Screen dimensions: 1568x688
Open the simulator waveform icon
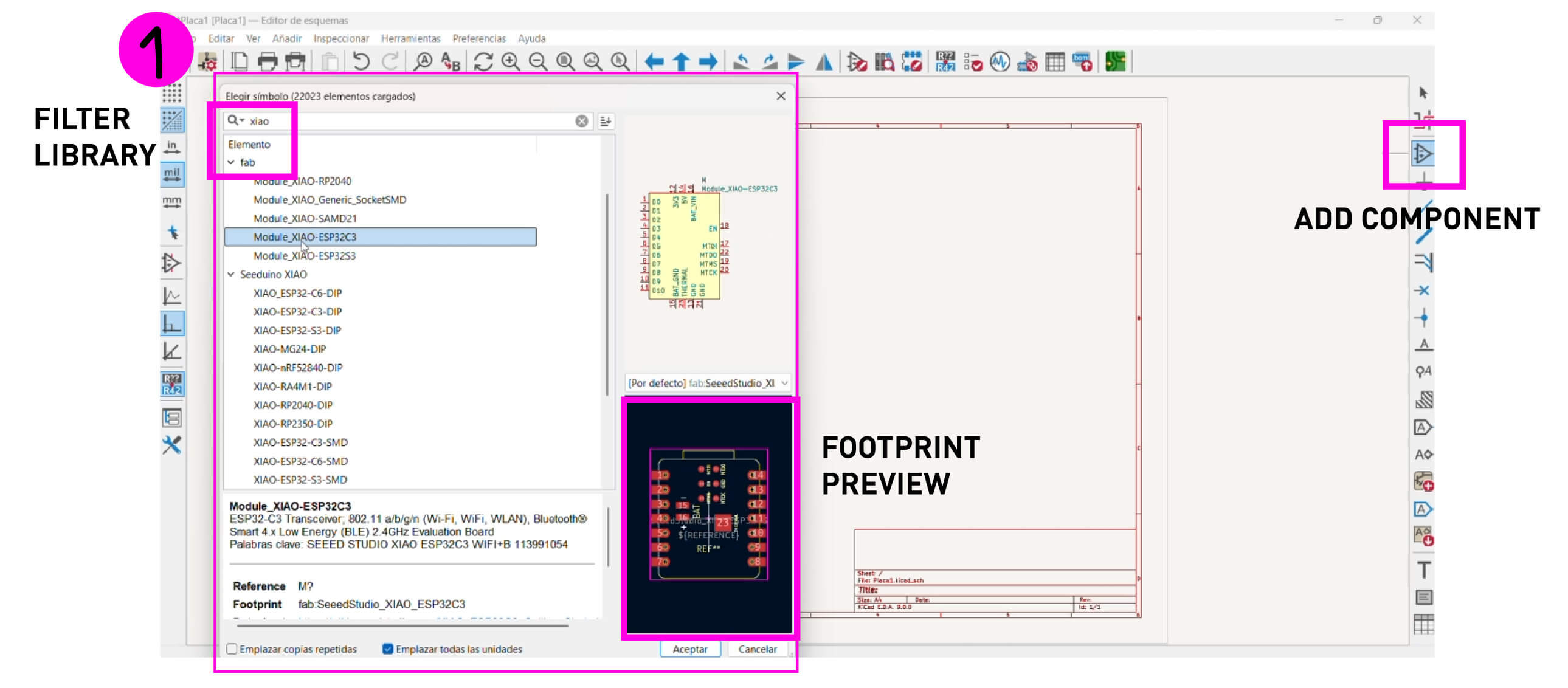point(1000,61)
